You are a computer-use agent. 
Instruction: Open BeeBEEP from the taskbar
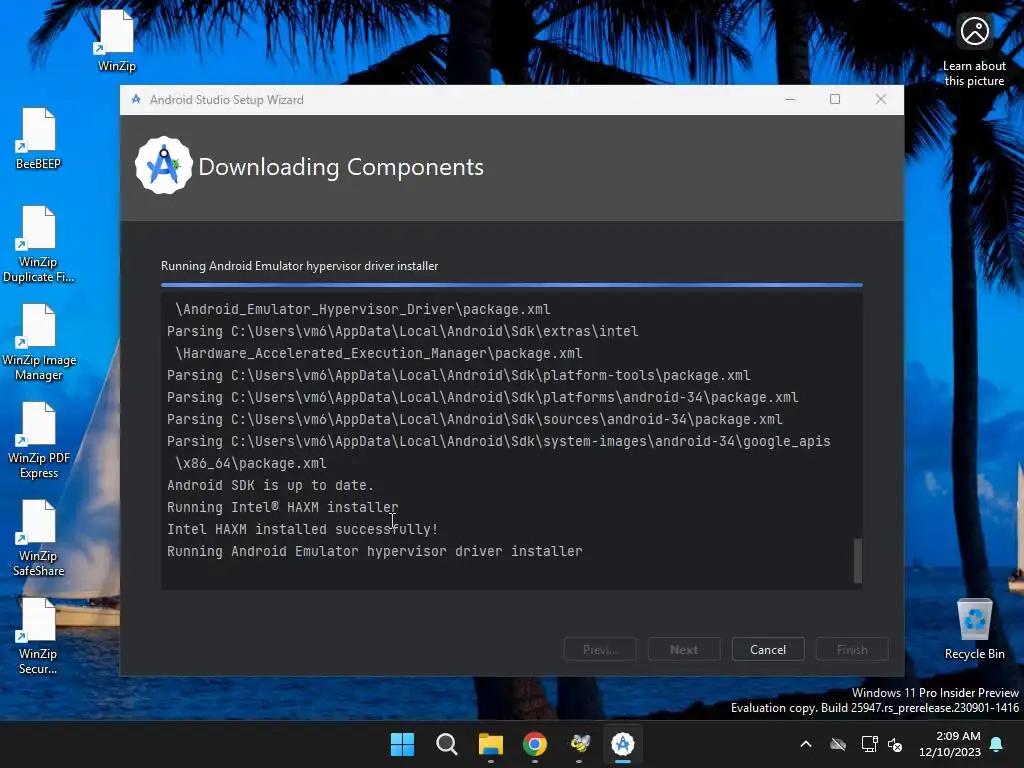pos(579,744)
